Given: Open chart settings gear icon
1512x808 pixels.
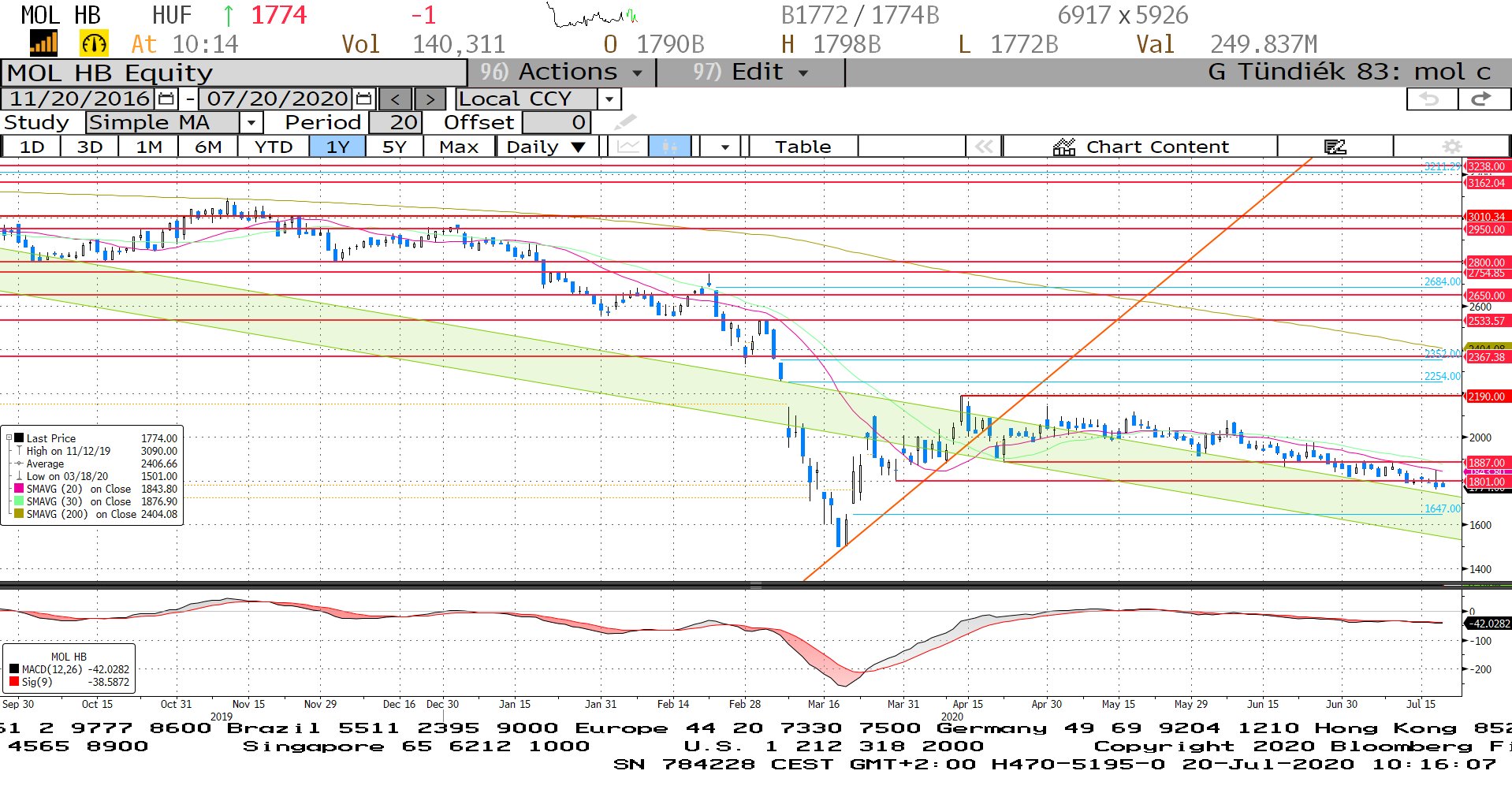Looking at the screenshot, I should point(1451,147).
